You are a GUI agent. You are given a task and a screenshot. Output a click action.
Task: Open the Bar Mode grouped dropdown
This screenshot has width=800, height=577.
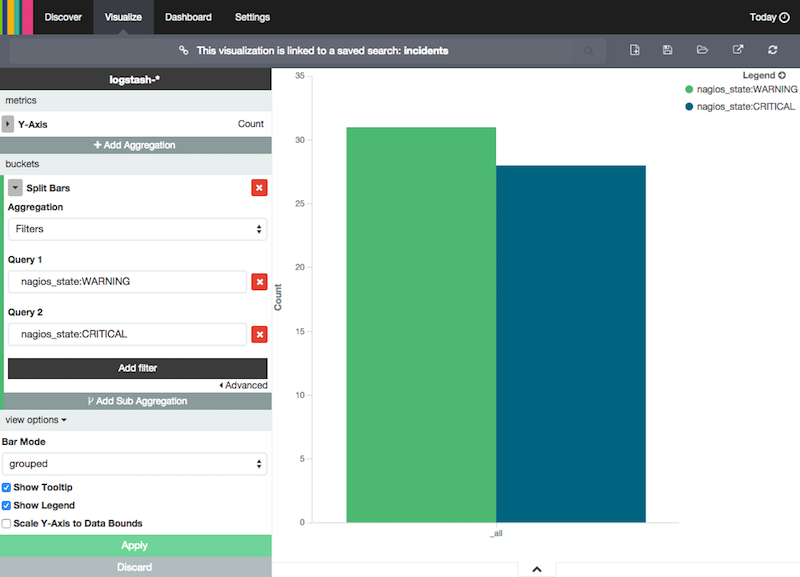(x=134, y=464)
